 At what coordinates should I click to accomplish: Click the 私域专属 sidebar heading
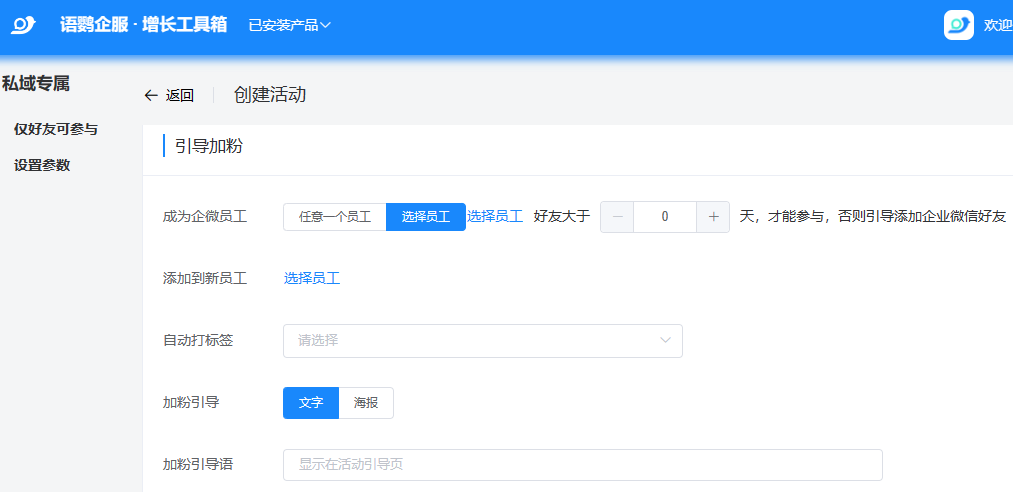click(x=36, y=84)
